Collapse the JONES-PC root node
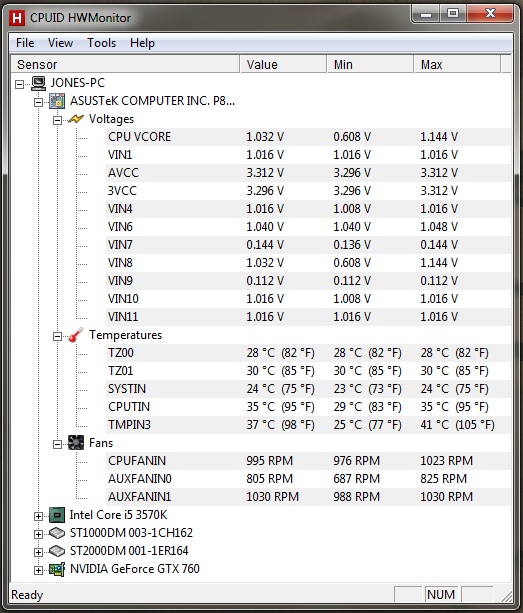Viewport: 523px width, 613px height. point(20,84)
